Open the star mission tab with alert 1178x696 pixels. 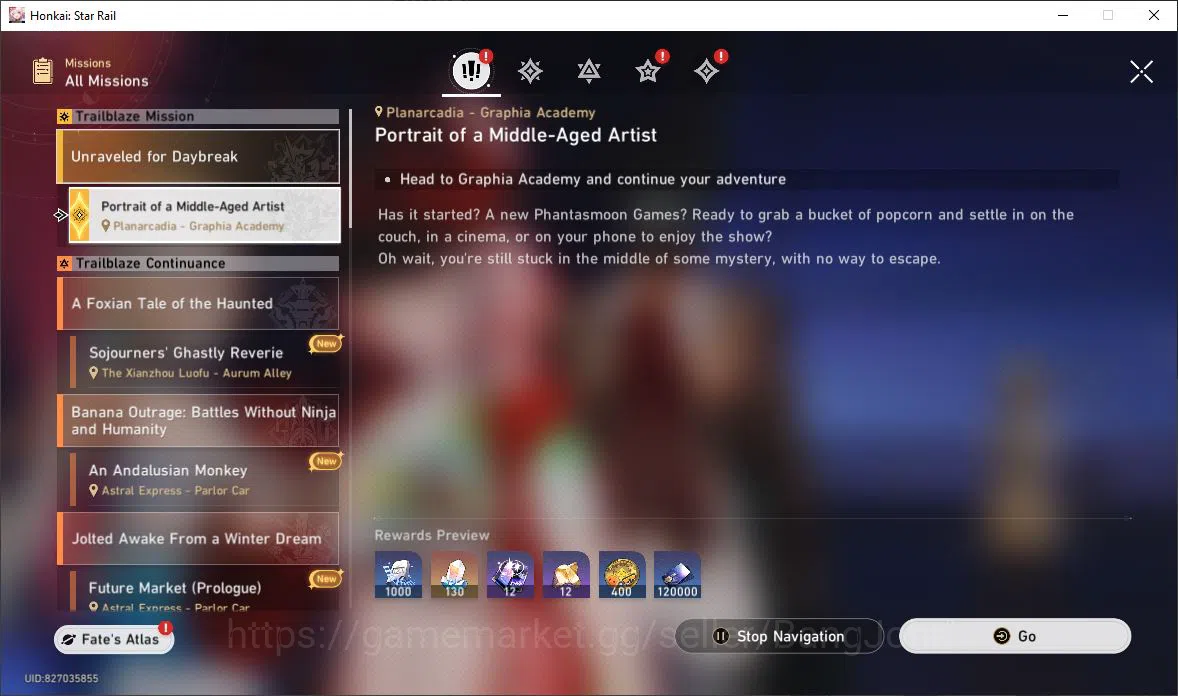(x=648, y=71)
